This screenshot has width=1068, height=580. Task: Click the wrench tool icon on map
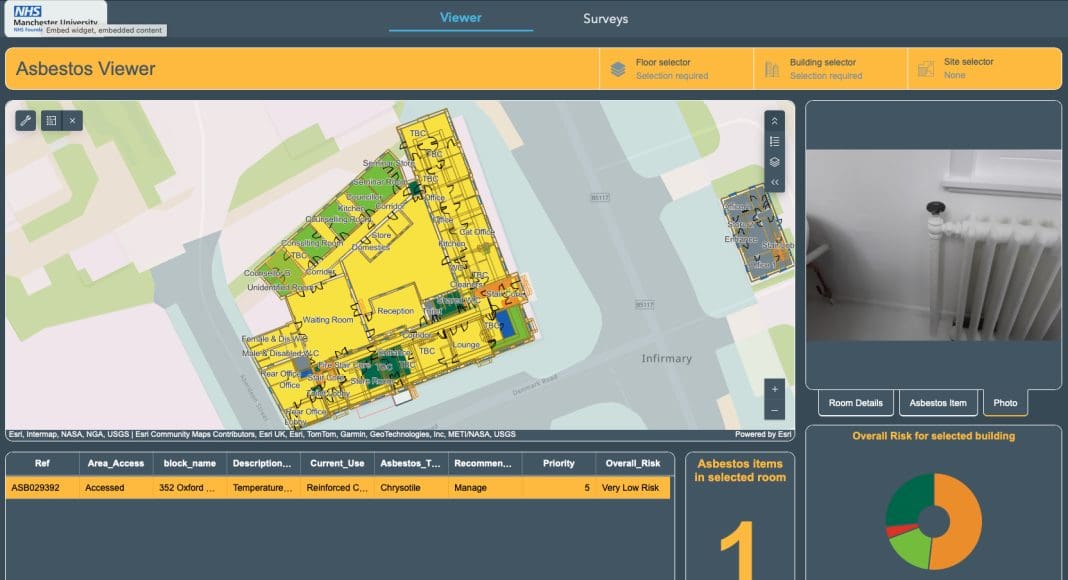pos(26,120)
